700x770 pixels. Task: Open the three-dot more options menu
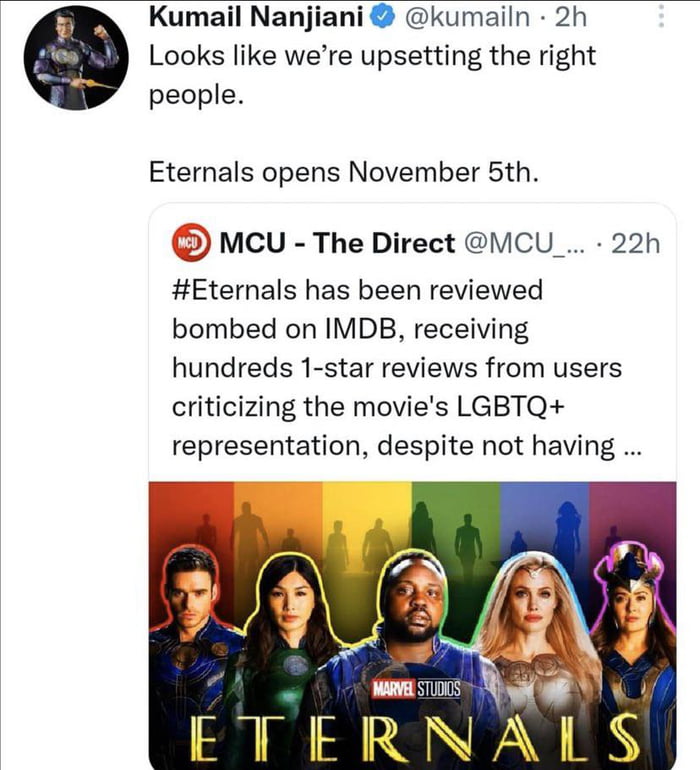pos(658,17)
